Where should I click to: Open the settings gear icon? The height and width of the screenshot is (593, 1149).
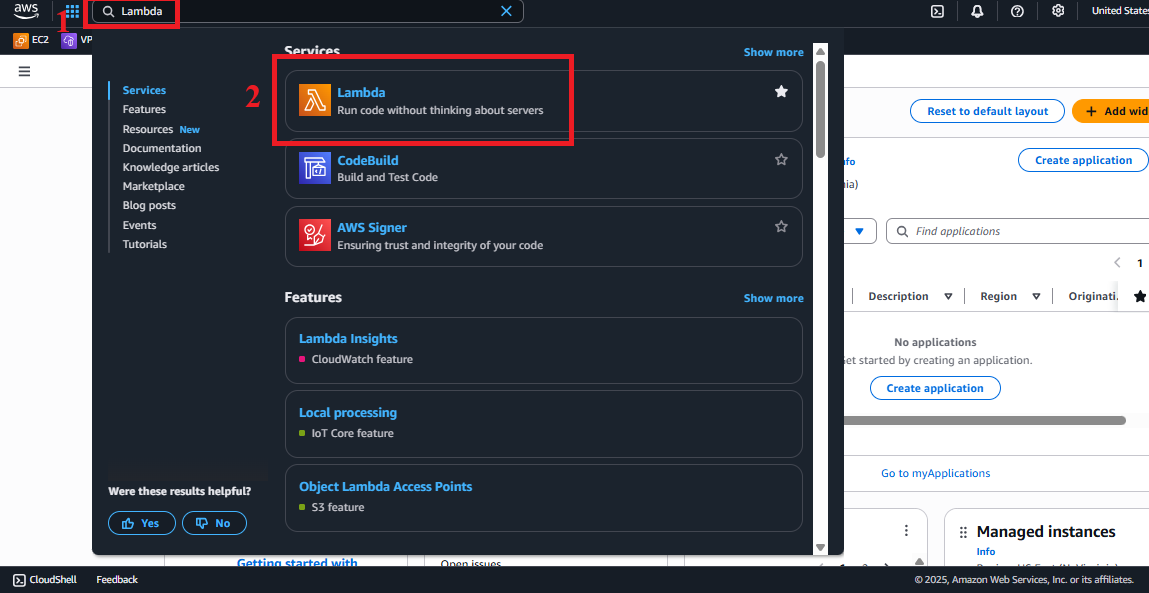click(x=1057, y=11)
